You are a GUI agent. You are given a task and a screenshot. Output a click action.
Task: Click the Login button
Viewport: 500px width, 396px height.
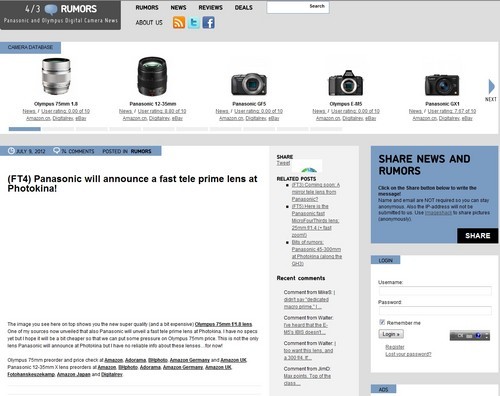[x=391, y=334]
